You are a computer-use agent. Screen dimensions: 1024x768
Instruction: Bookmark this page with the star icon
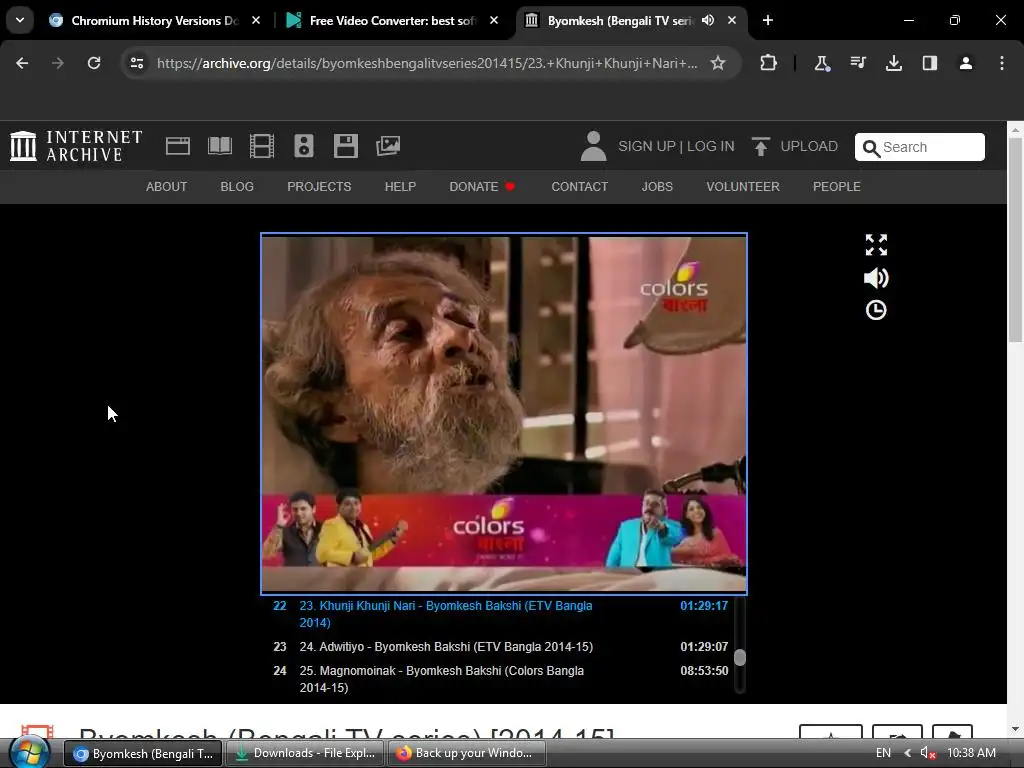point(718,63)
